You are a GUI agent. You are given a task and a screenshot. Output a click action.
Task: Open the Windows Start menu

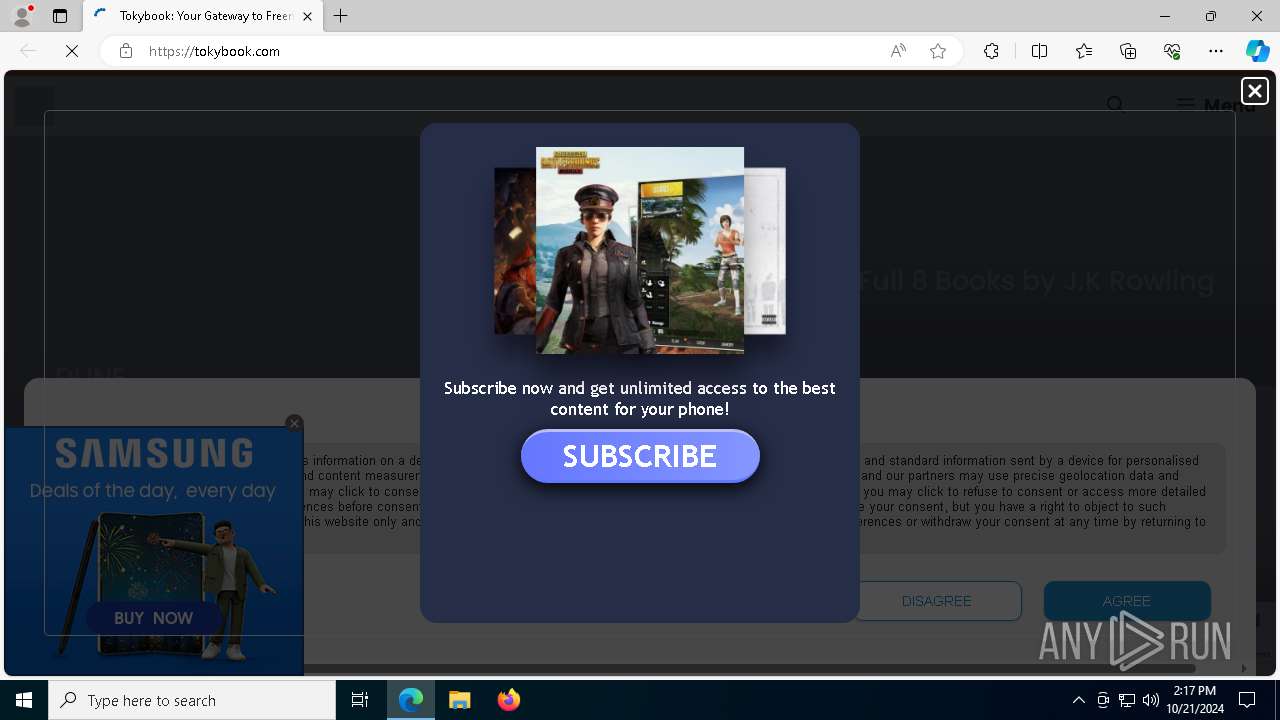[24, 700]
